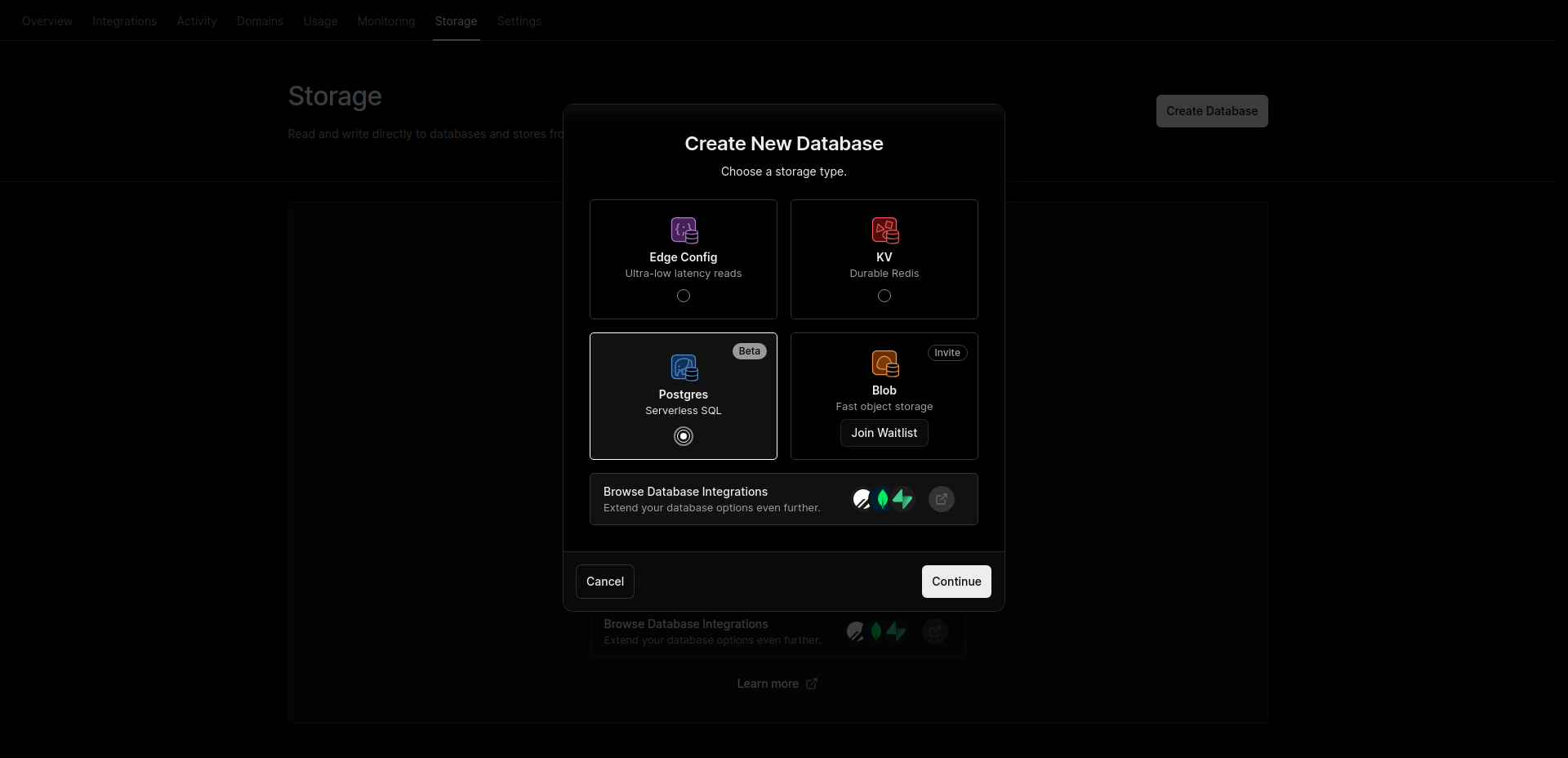The image size is (1568, 758).
Task: Go to the Activity tab
Action: [x=197, y=21]
